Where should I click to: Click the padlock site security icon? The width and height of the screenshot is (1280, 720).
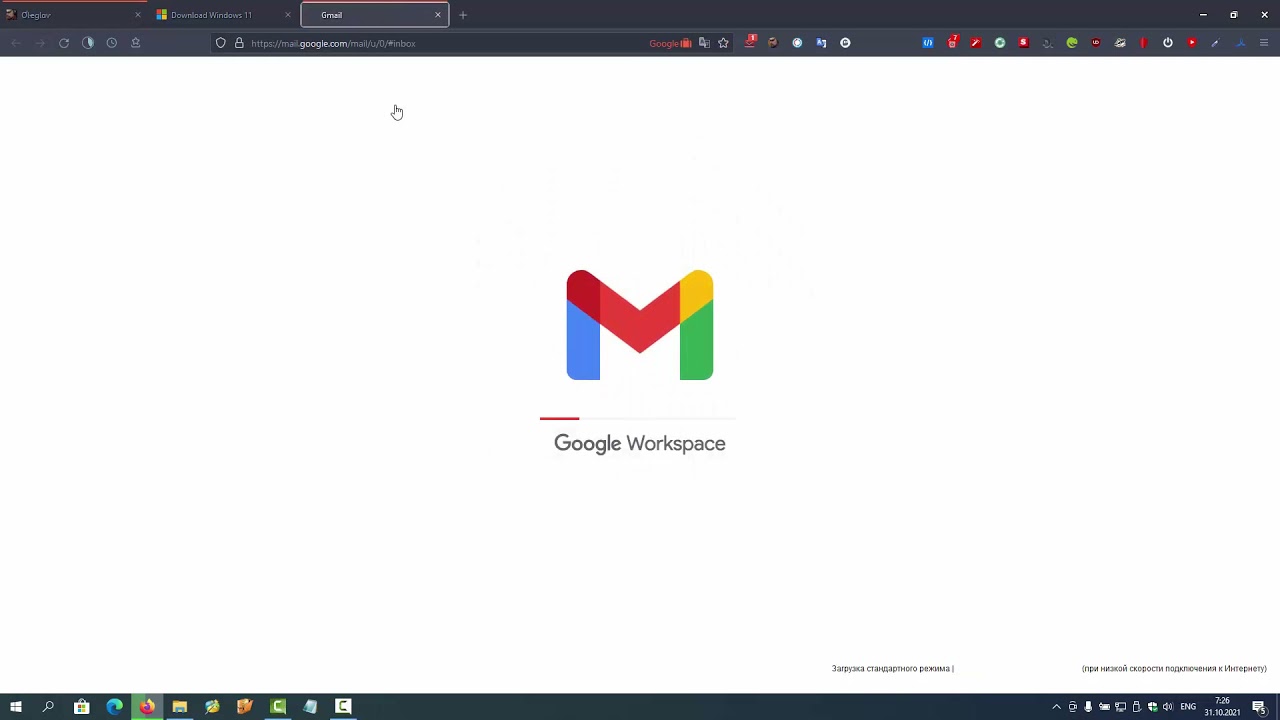pyautogui.click(x=239, y=43)
